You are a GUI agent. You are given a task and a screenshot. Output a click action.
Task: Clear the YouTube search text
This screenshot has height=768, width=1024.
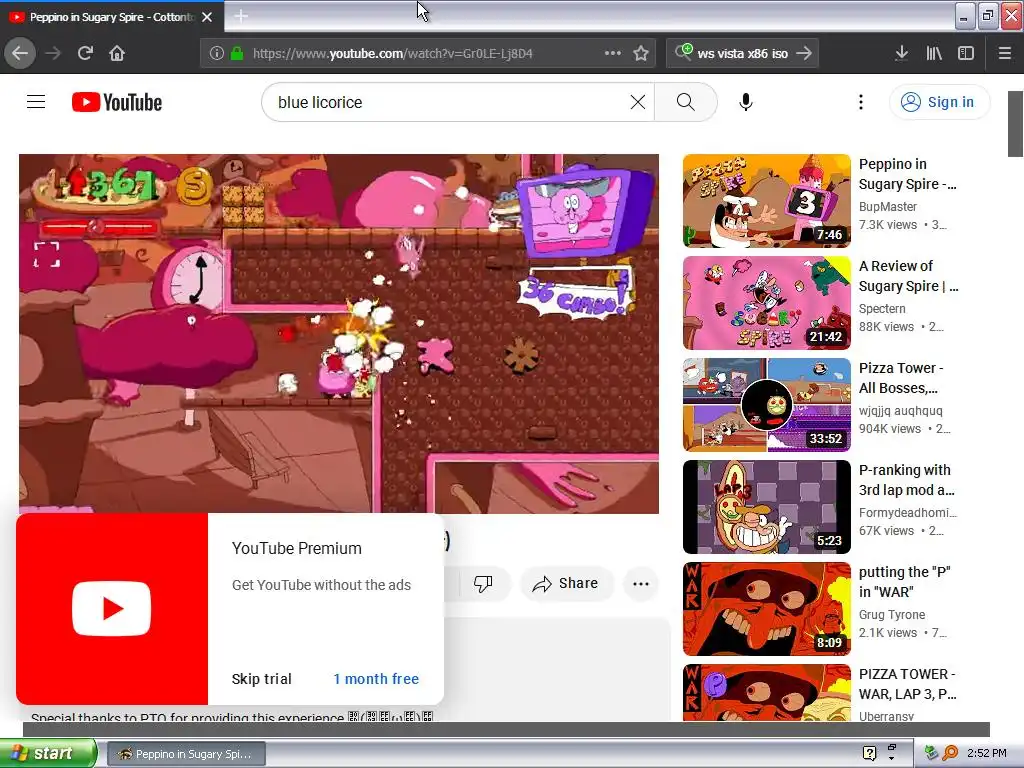638,102
